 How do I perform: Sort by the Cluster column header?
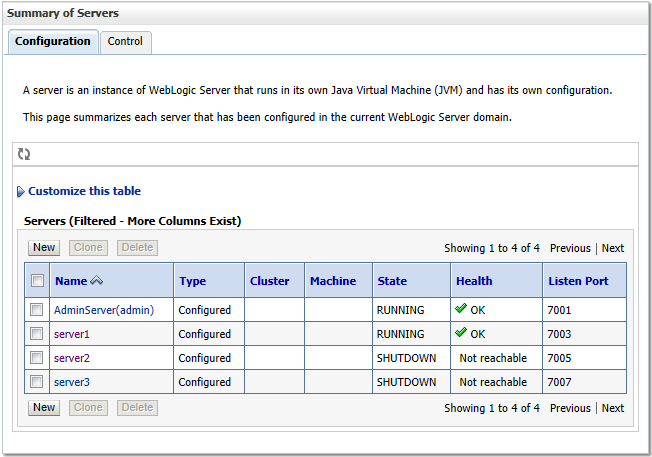point(269,281)
